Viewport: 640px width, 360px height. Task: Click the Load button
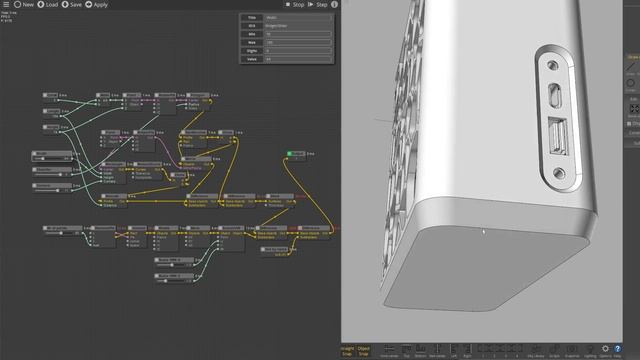coord(48,4)
